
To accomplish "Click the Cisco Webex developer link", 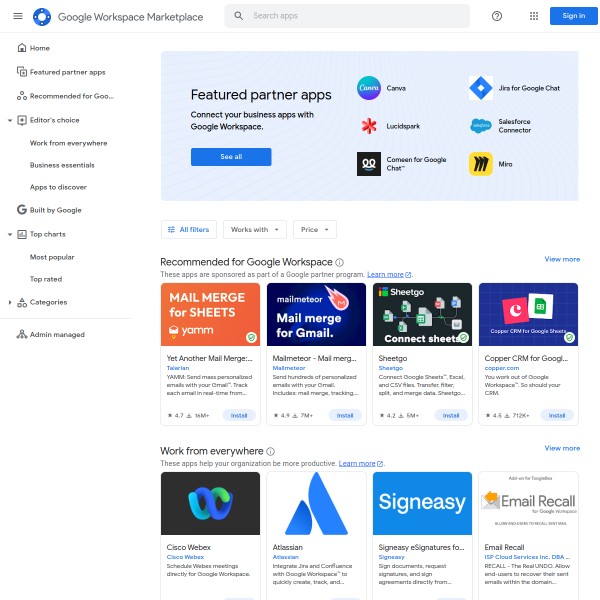I will (185, 557).
